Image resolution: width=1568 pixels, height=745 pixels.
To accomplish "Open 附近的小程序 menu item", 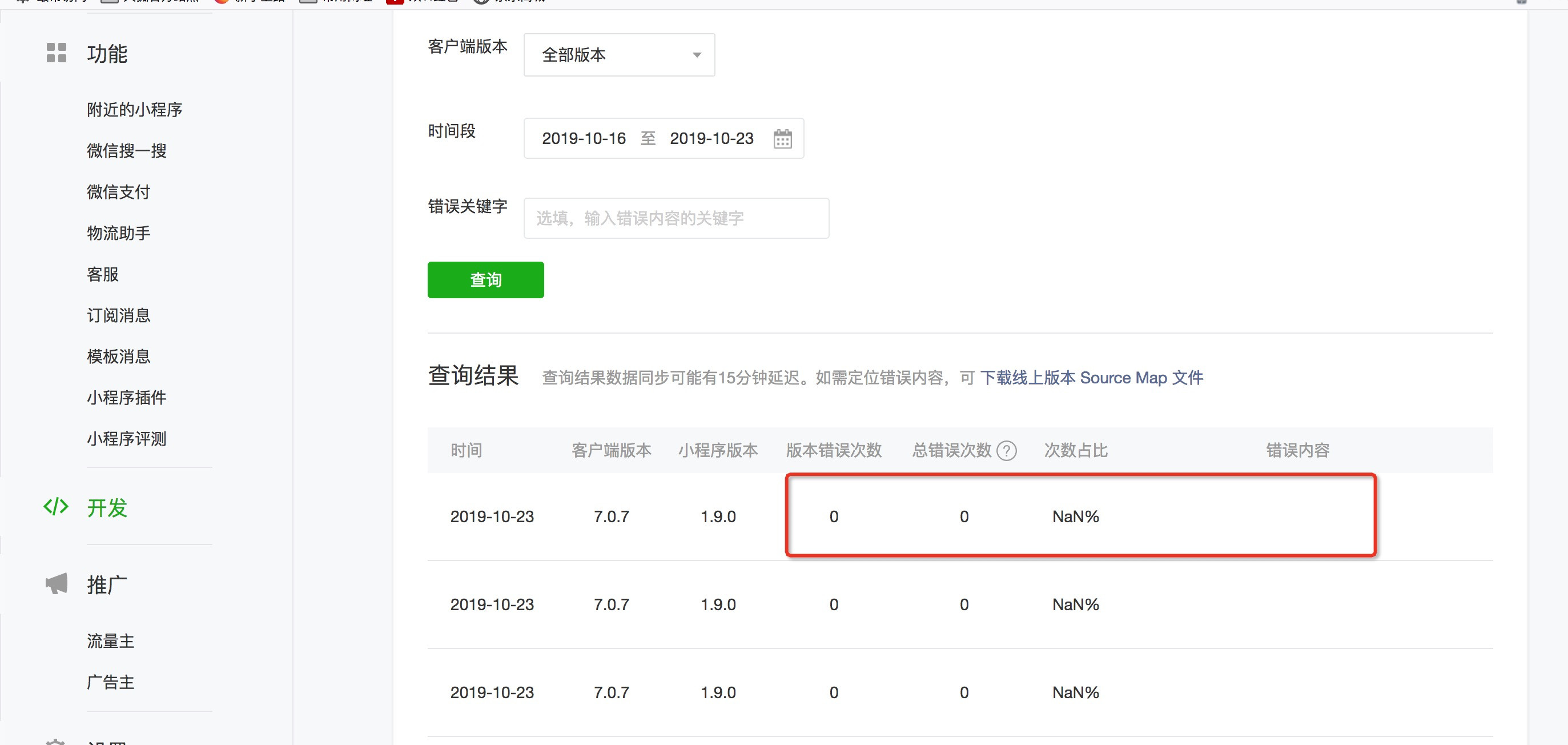I will 135,110.
